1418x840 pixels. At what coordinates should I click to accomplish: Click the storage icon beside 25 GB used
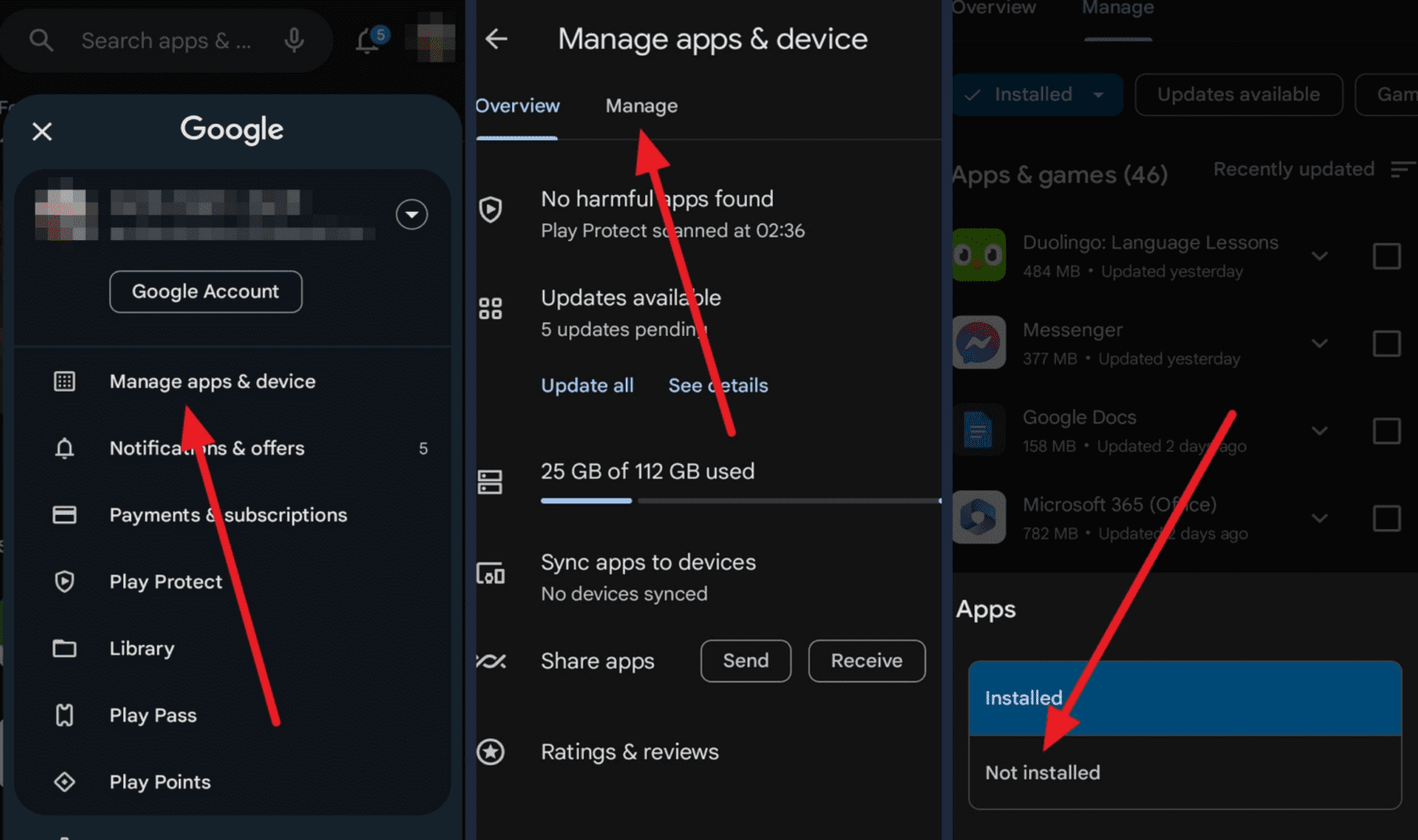490,482
